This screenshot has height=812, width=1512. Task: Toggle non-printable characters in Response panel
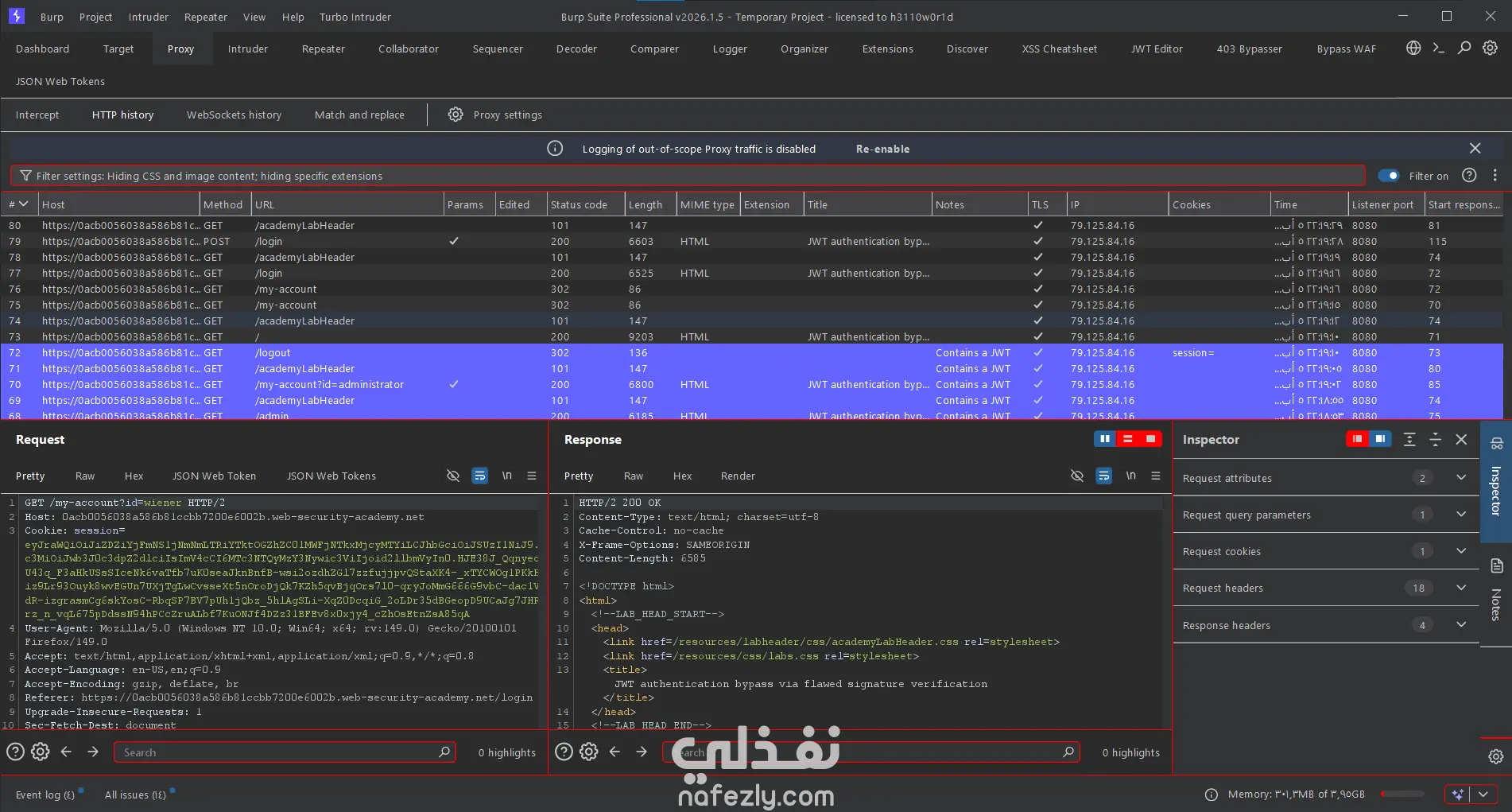(x=1077, y=476)
